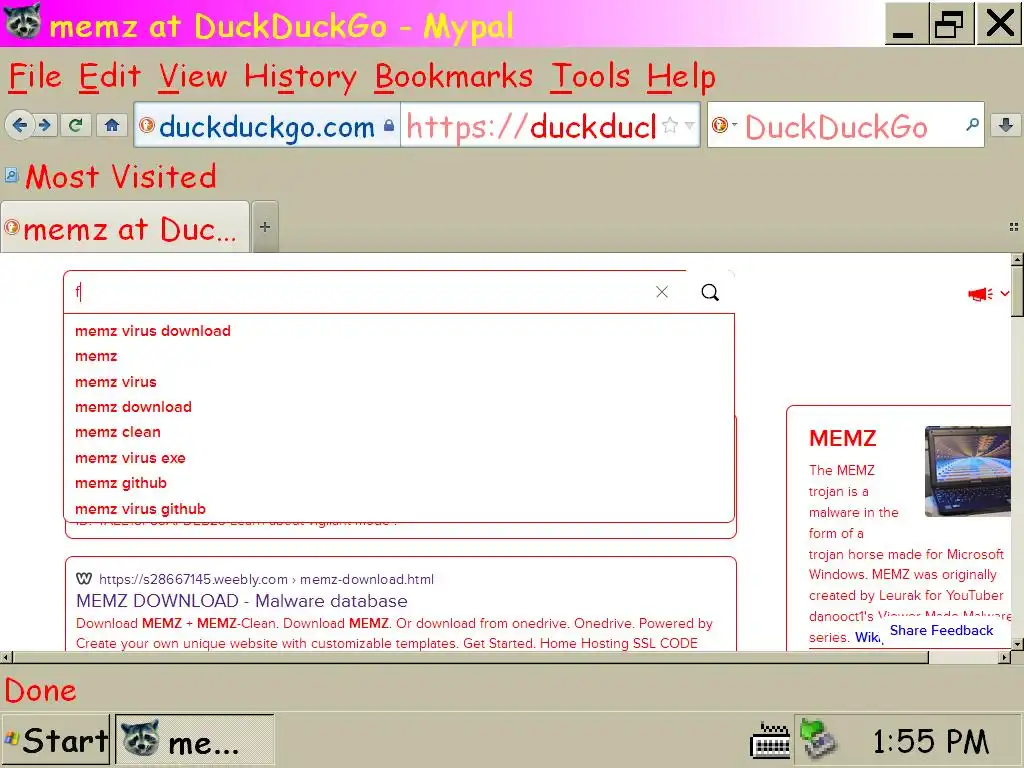Open the URL history dropdown arrow
Image resolution: width=1024 pixels, height=768 pixels.
(690, 125)
